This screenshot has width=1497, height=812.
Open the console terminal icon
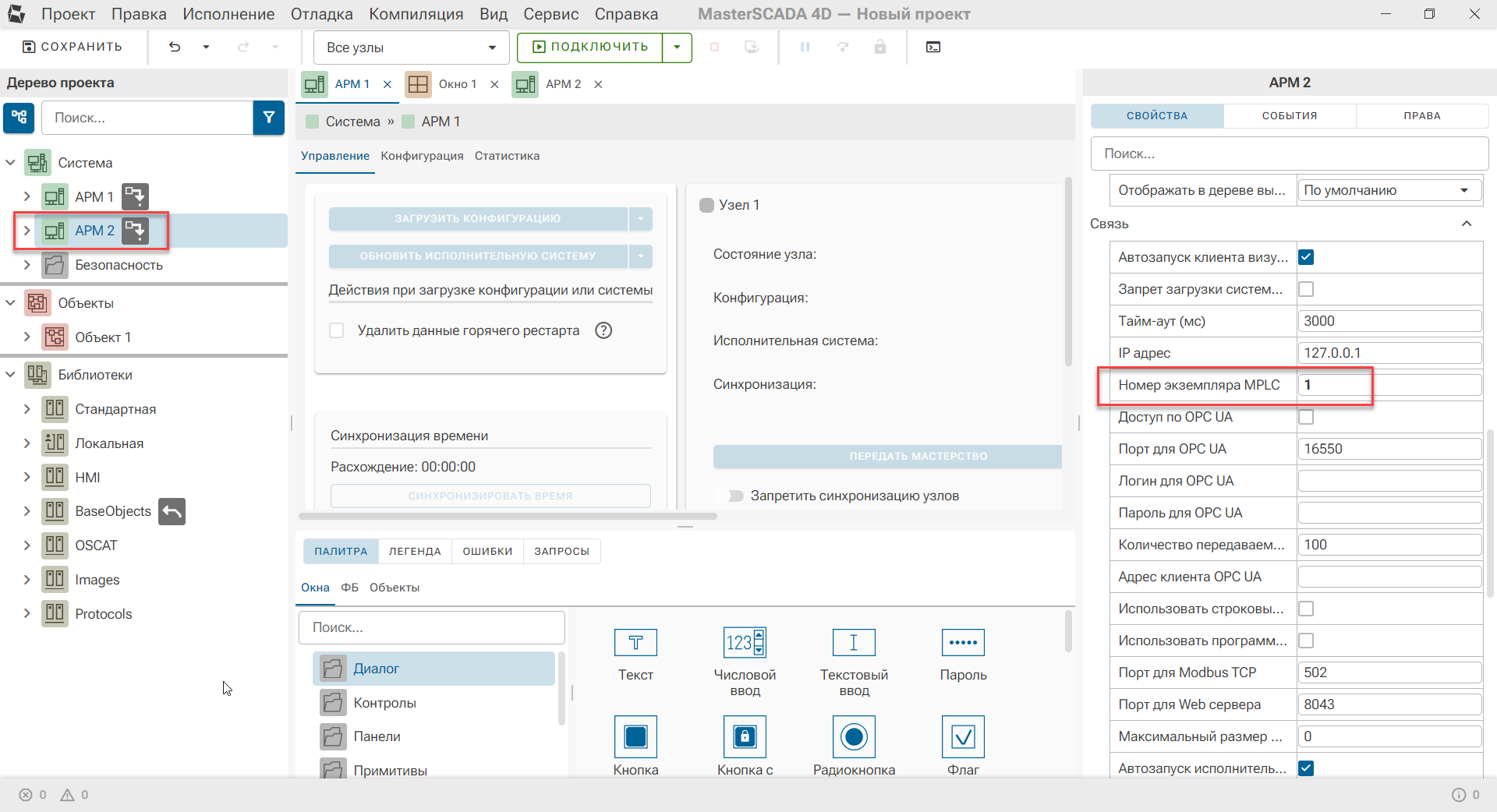[x=933, y=47]
